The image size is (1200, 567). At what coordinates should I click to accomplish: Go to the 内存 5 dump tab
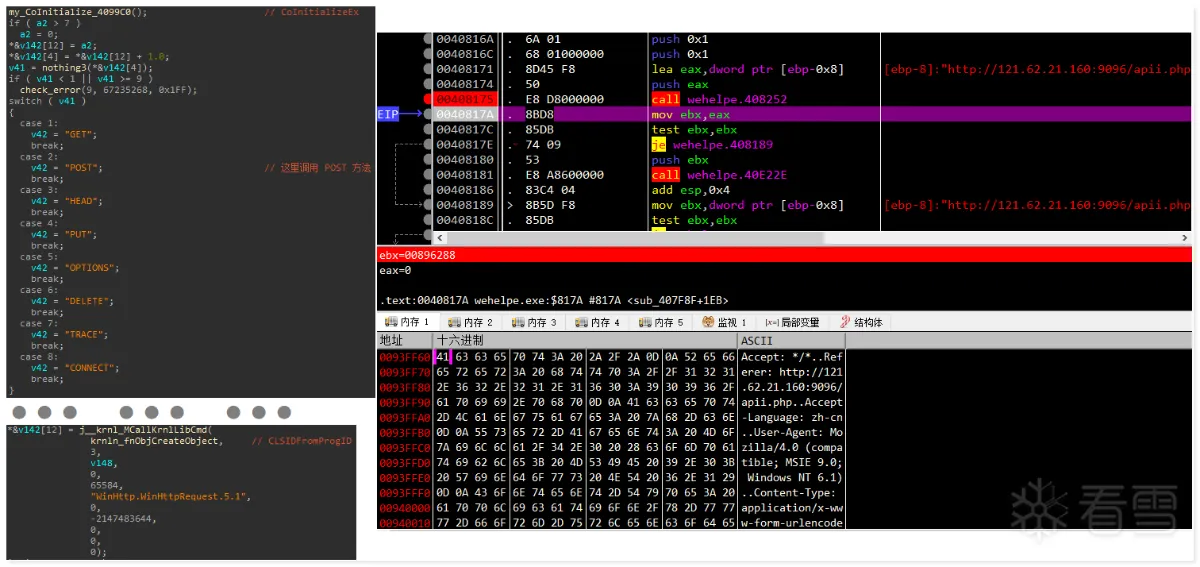(x=662, y=322)
